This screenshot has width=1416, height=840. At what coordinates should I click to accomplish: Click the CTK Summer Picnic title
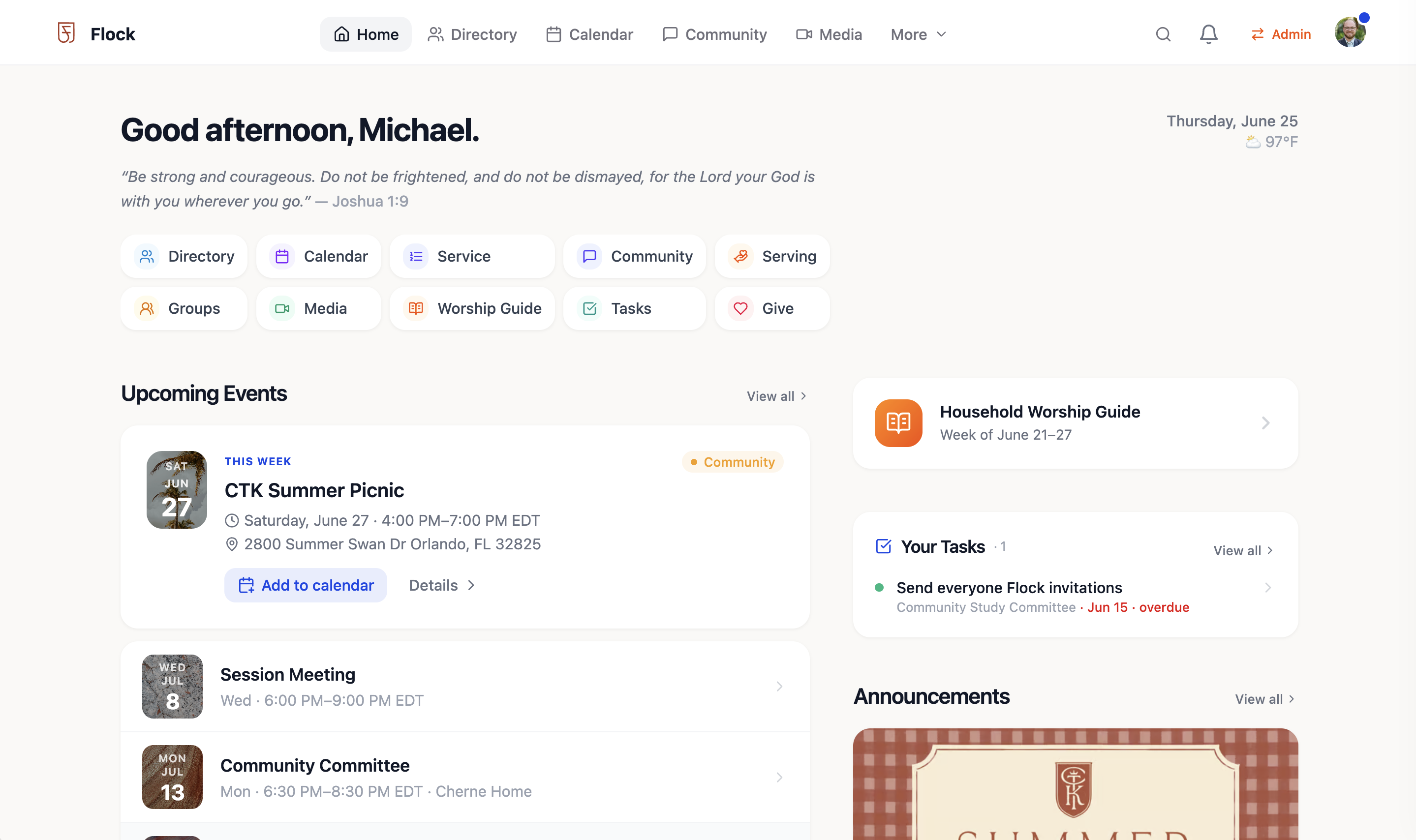click(314, 491)
